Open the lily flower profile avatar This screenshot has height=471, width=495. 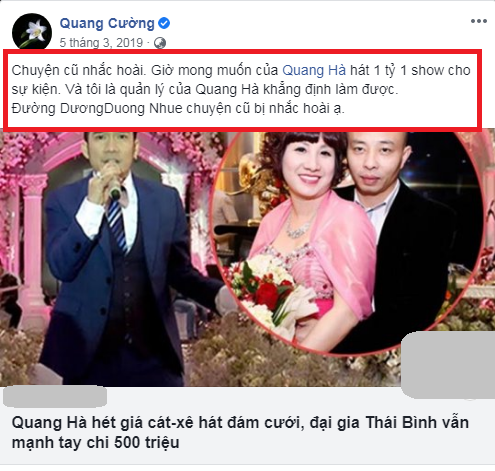(32, 32)
